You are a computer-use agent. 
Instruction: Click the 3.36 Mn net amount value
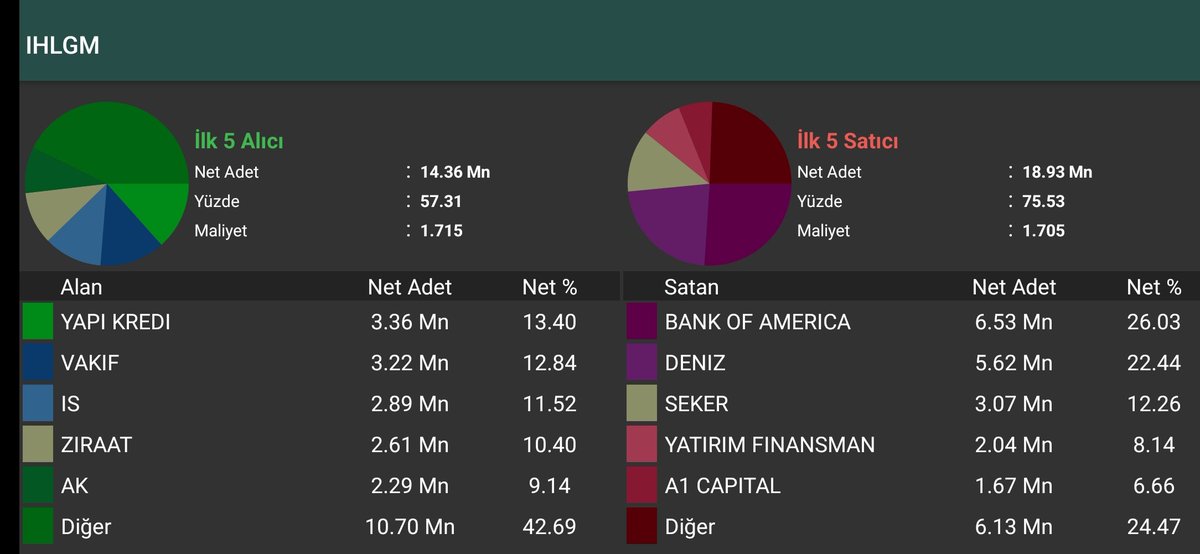(410, 322)
